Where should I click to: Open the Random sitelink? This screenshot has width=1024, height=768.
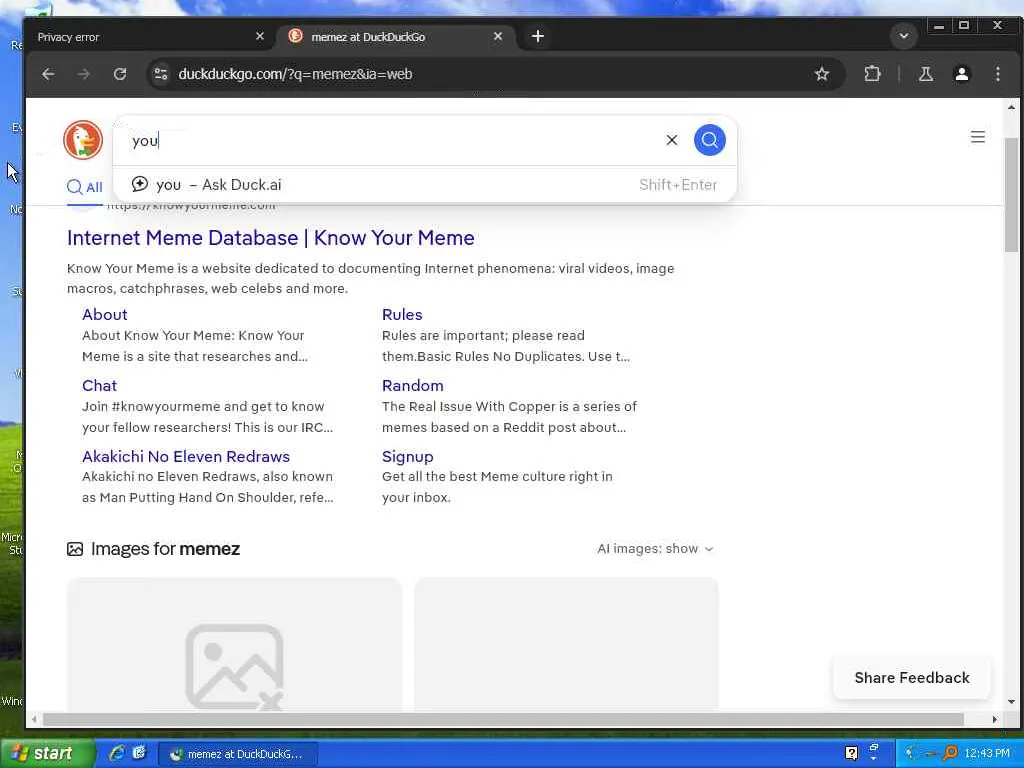click(x=413, y=385)
